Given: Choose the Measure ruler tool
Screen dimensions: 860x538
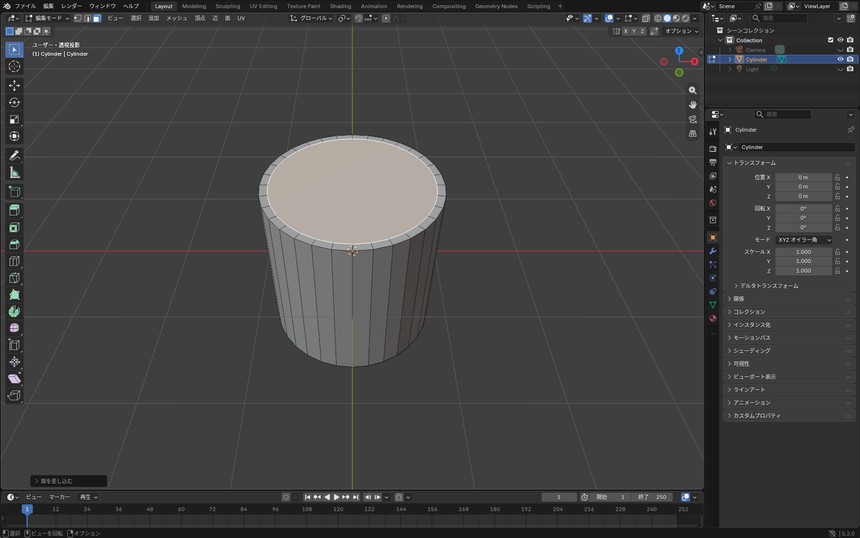Looking at the screenshot, I should click(14, 173).
